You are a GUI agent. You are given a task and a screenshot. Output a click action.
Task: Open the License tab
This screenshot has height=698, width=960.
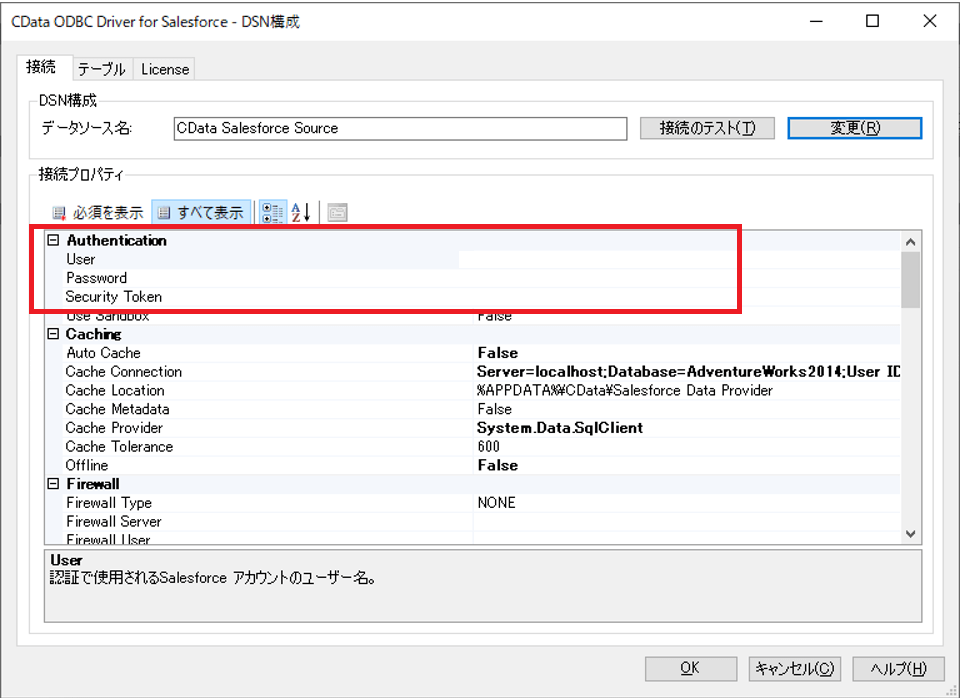165,69
